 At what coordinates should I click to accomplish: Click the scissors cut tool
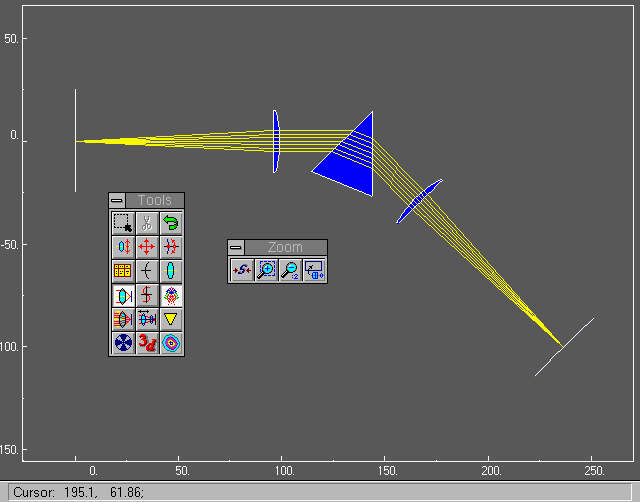pyautogui.click(x=147, y=223)
